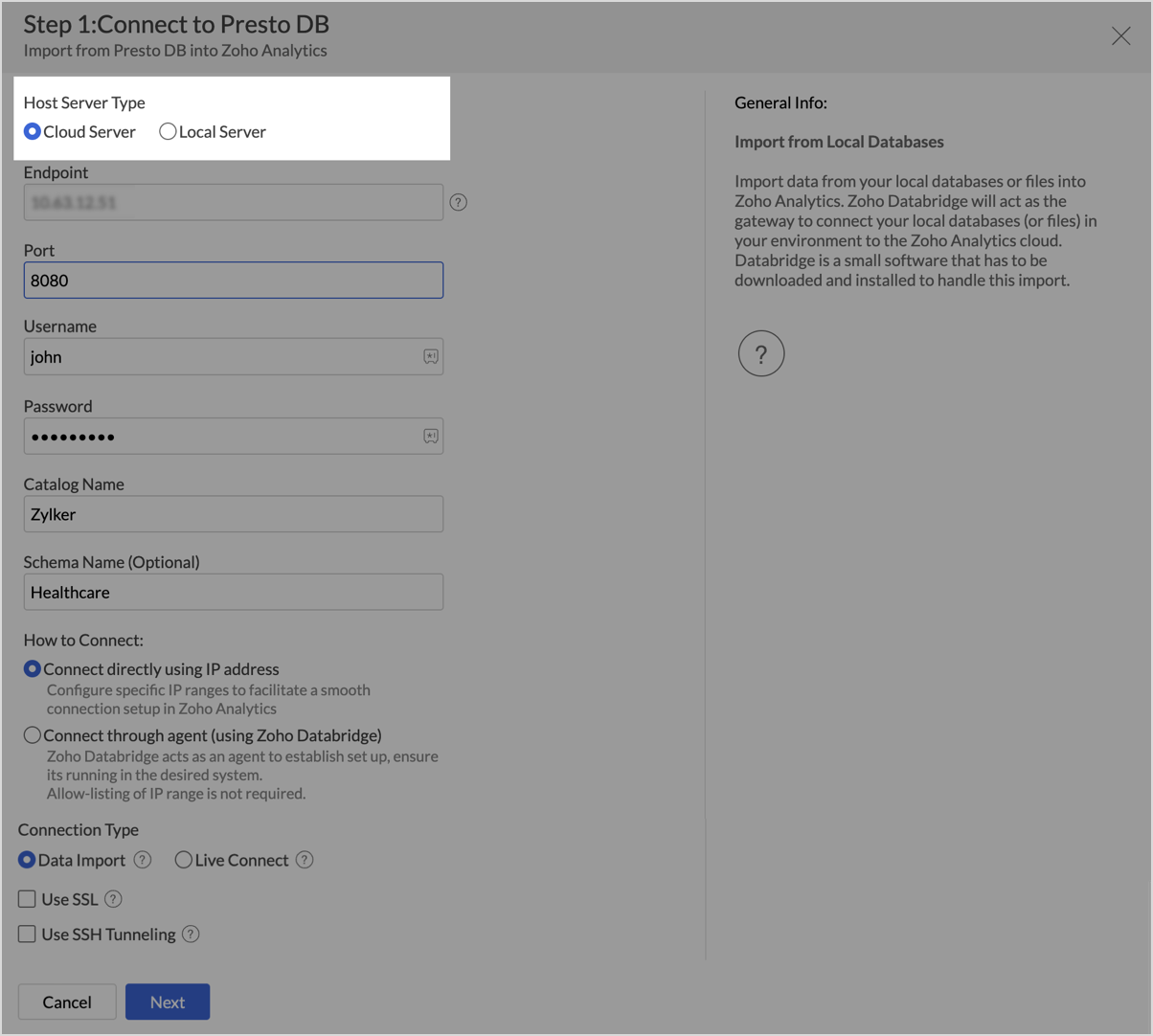Select Live Connect connection type

(x=183, y=860)
